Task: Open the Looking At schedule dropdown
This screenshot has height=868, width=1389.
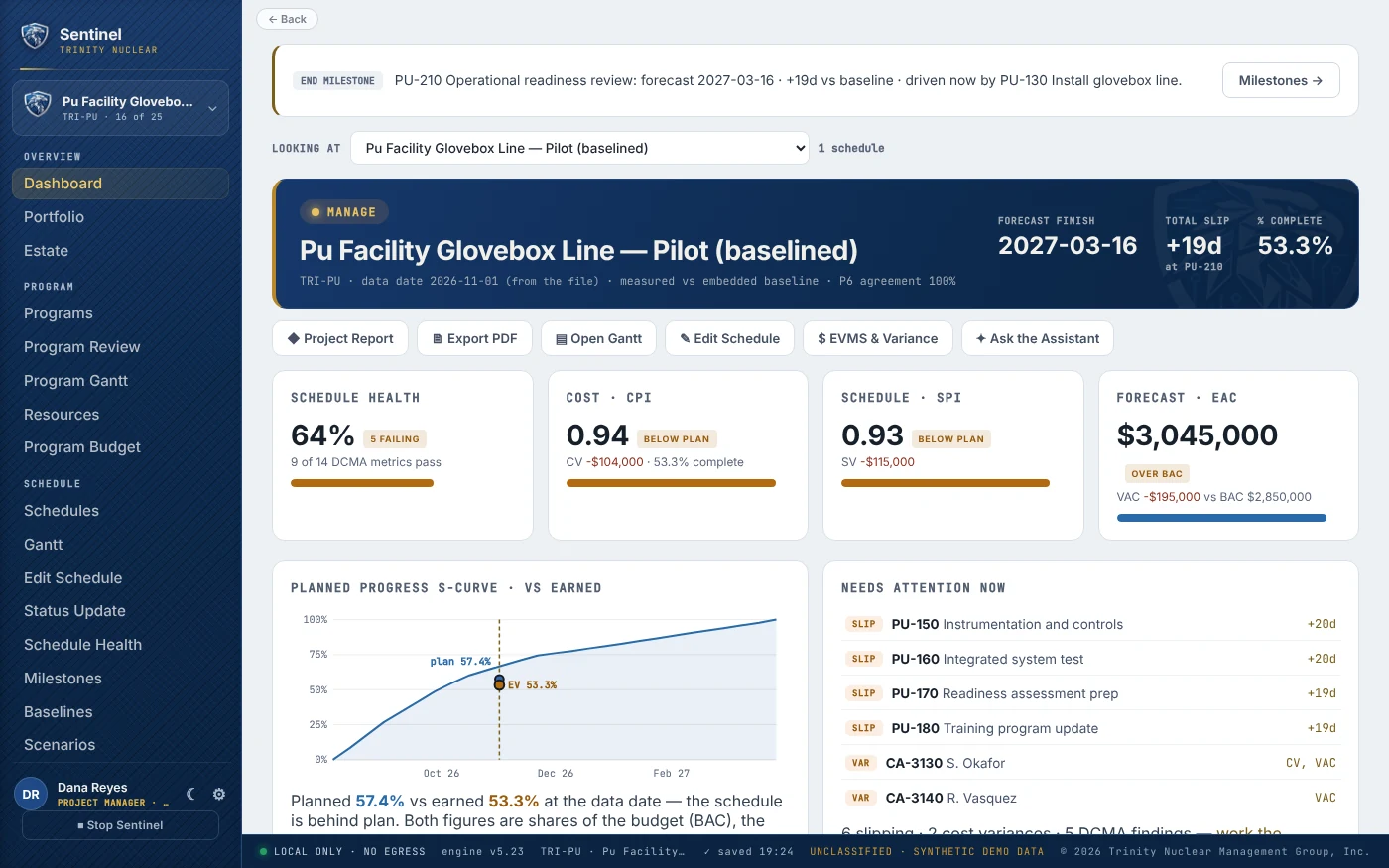Action: [579, 148]
